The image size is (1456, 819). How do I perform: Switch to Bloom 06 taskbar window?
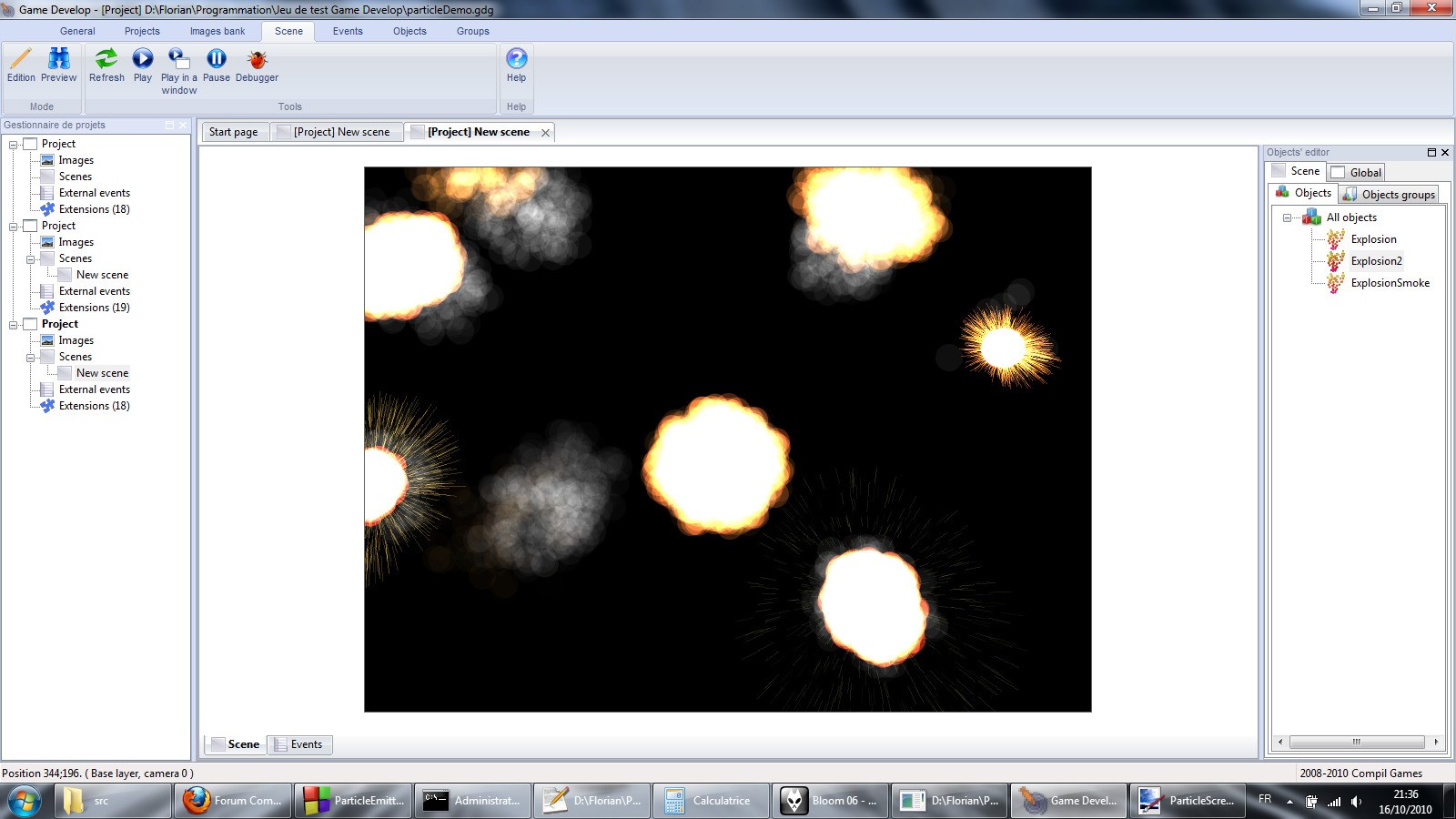pos(830,801)
